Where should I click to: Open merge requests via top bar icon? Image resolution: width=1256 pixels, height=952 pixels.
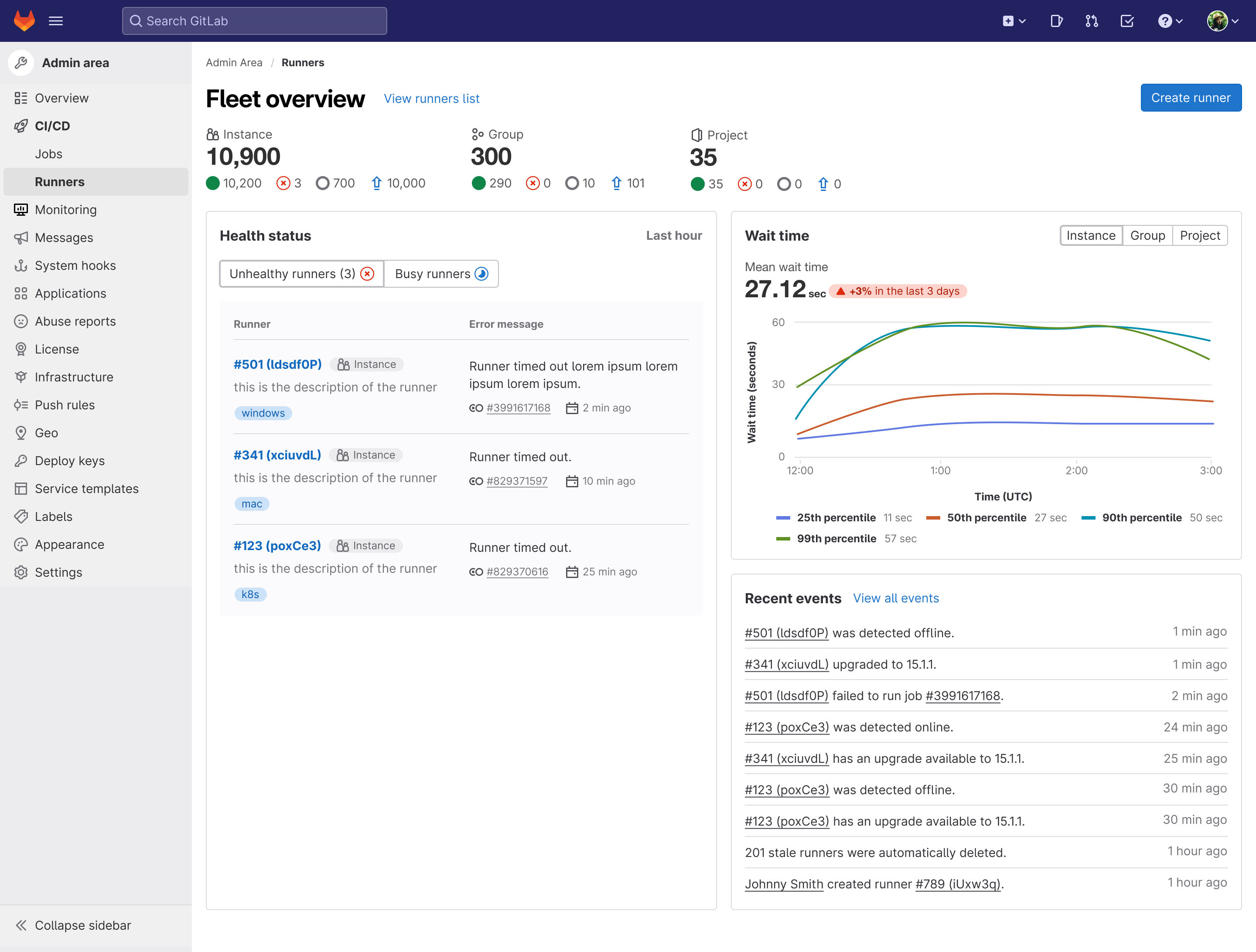(x=1091, y=20)
